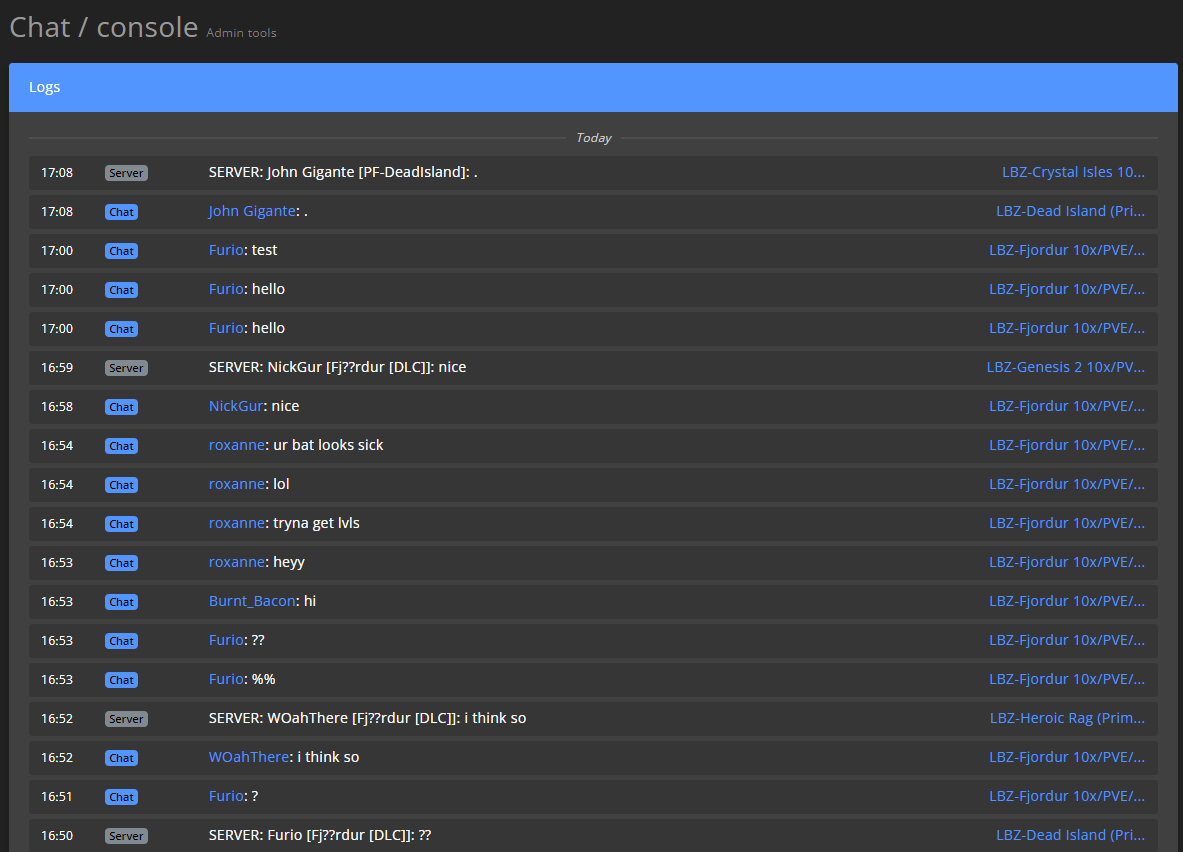Click Furio's name on the 'hello' message
This screenshot has height=852, width=1183.
point(225,289)
